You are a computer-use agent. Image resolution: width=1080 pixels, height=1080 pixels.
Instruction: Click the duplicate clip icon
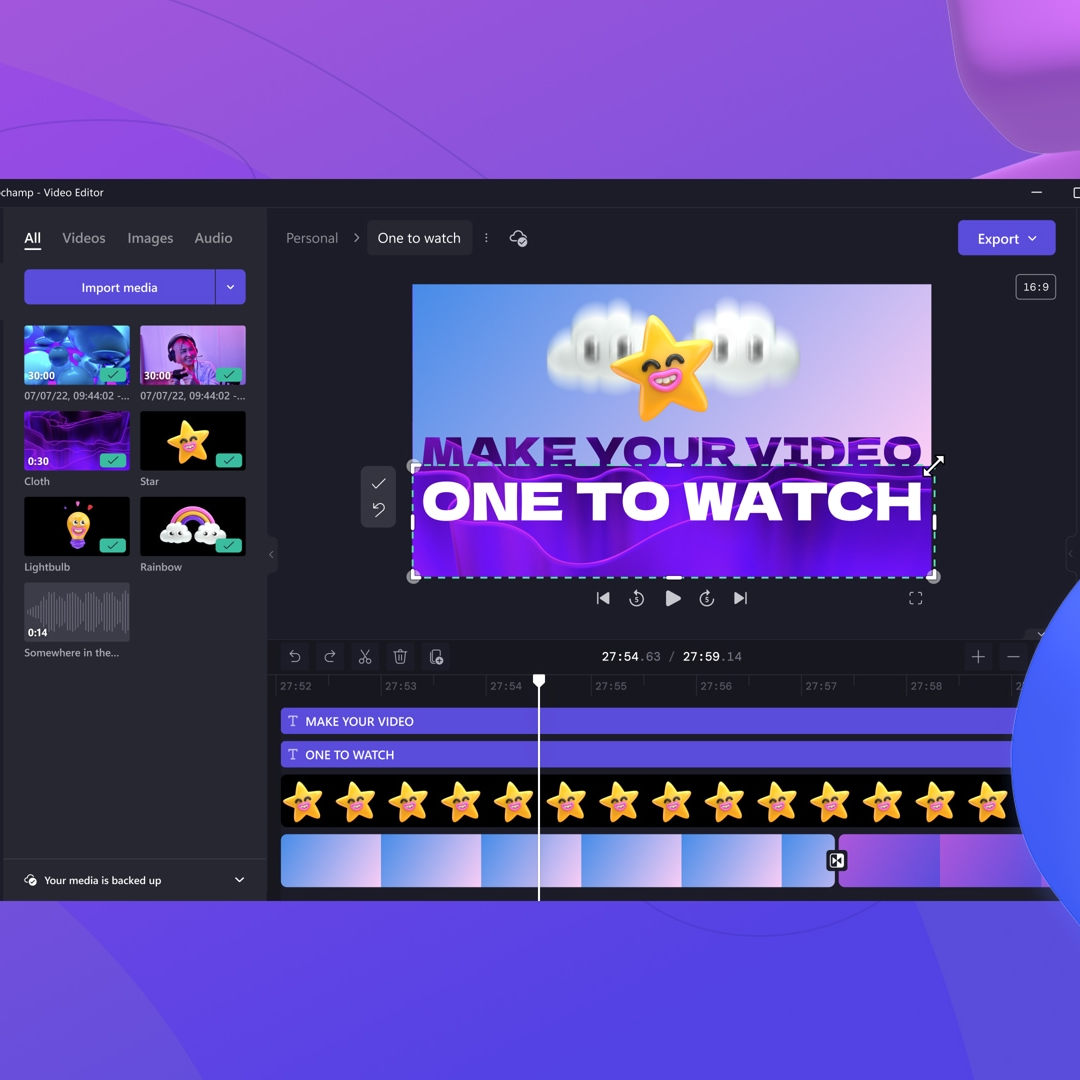pos(436,656)
